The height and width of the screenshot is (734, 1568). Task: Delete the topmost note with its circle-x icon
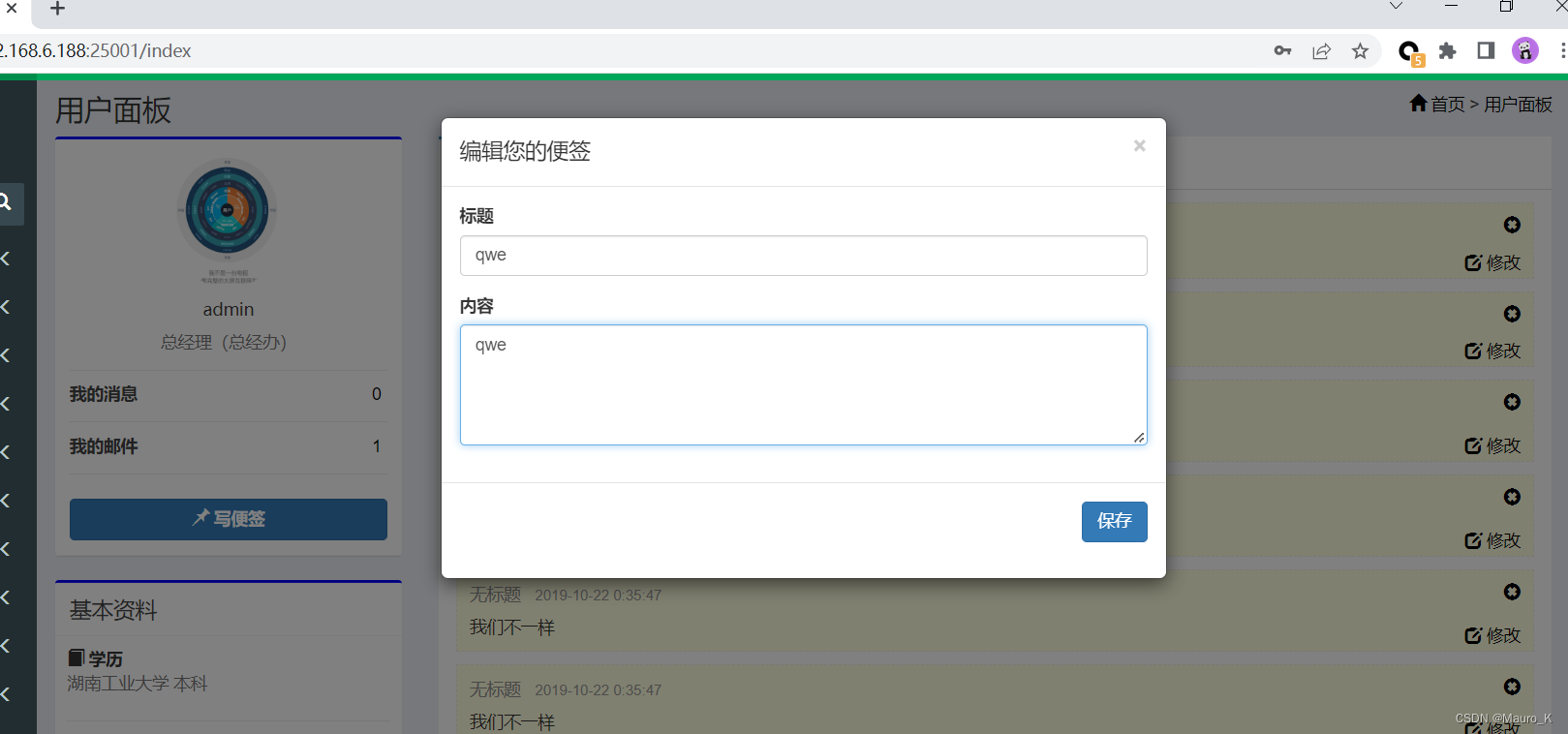coord(1512,225)
